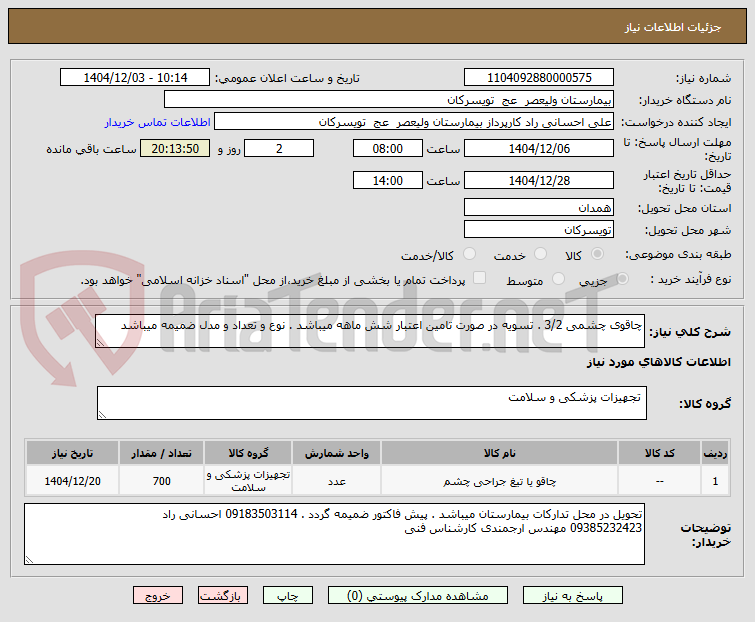Select the کالا radio button

(598, 254)
